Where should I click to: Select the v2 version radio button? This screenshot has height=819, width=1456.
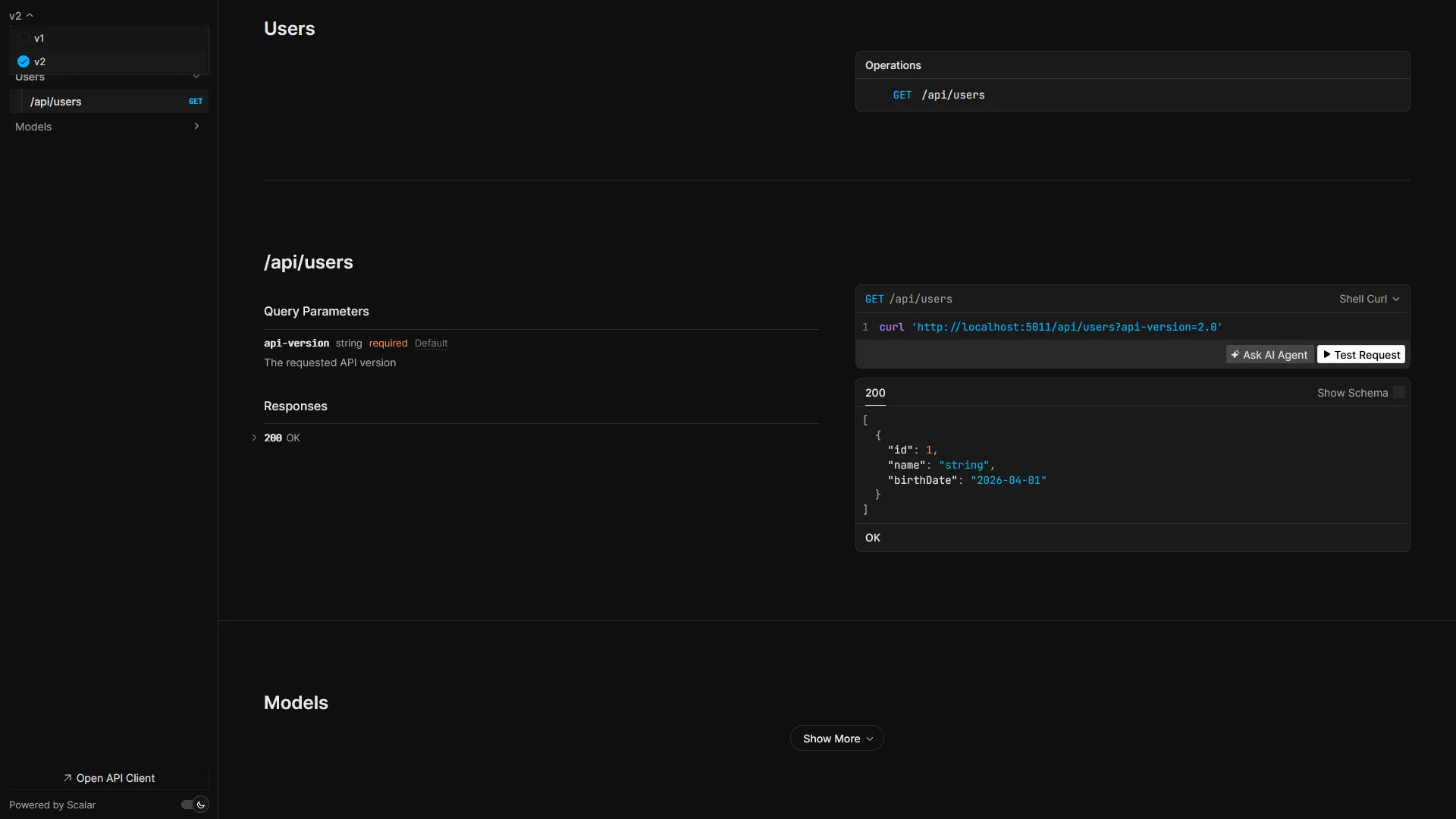[x=23, y=61]
